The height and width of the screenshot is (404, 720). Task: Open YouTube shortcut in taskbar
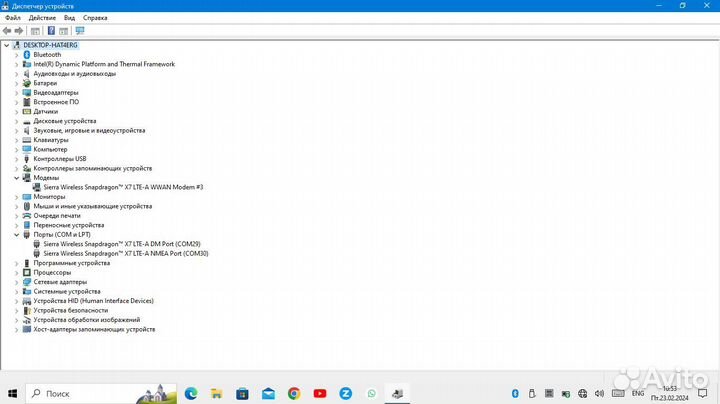pyautogui.click(x=319, y=393)
